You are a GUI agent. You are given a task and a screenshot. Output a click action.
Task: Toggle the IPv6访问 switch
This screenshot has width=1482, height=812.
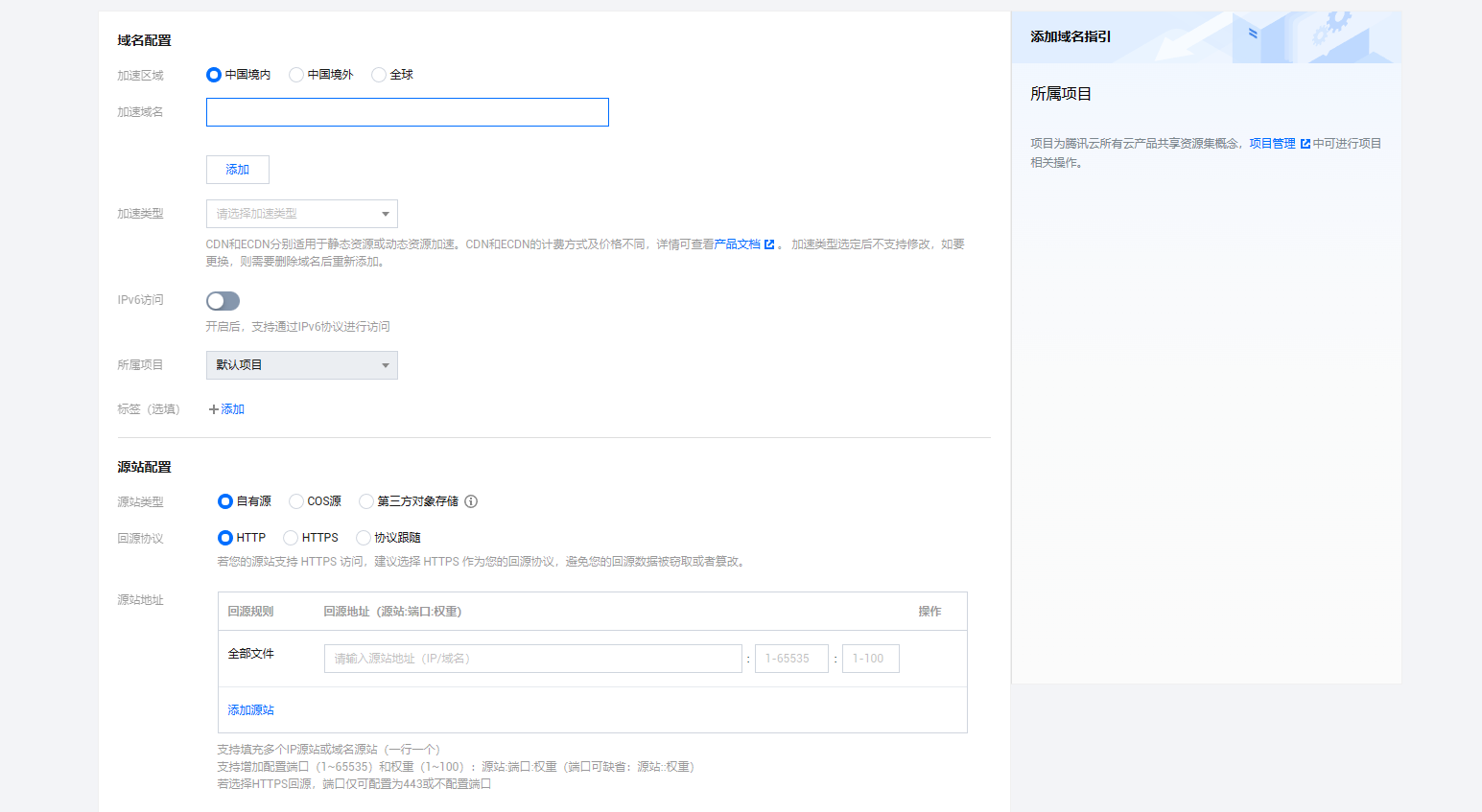click(223, 301)
